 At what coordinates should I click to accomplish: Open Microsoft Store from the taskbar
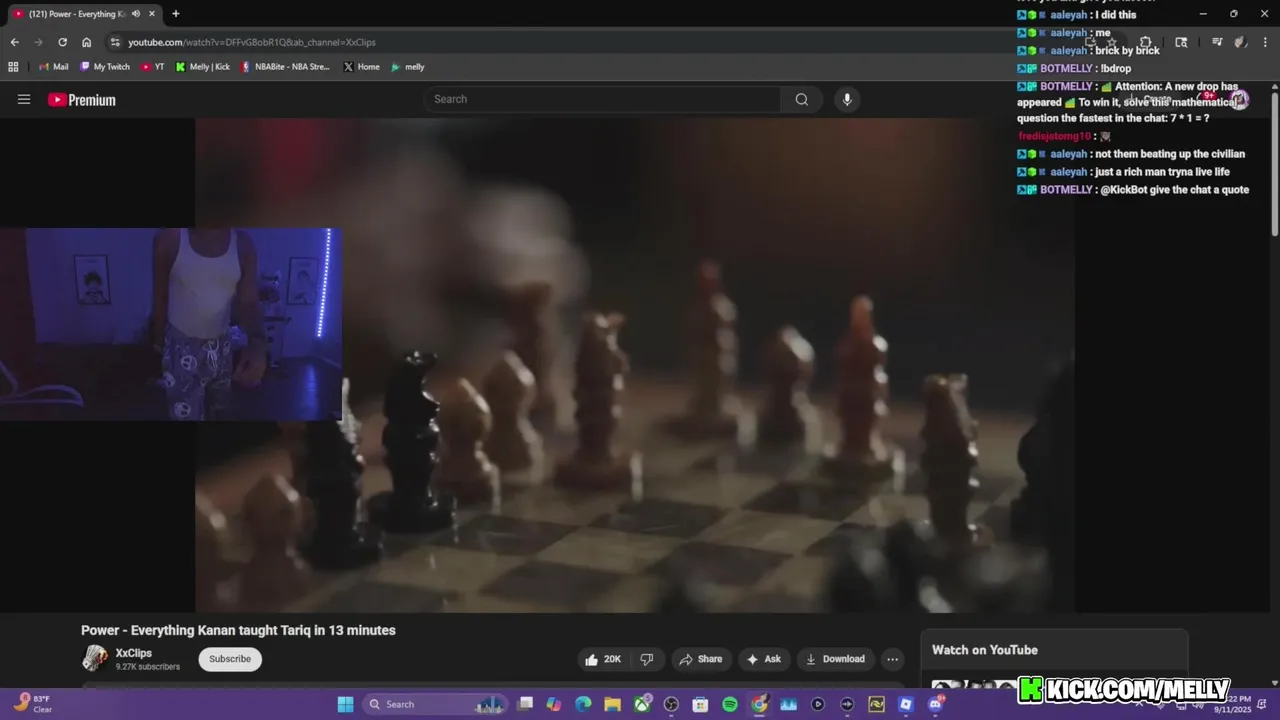pyautogui.click(x=700, y=704)
